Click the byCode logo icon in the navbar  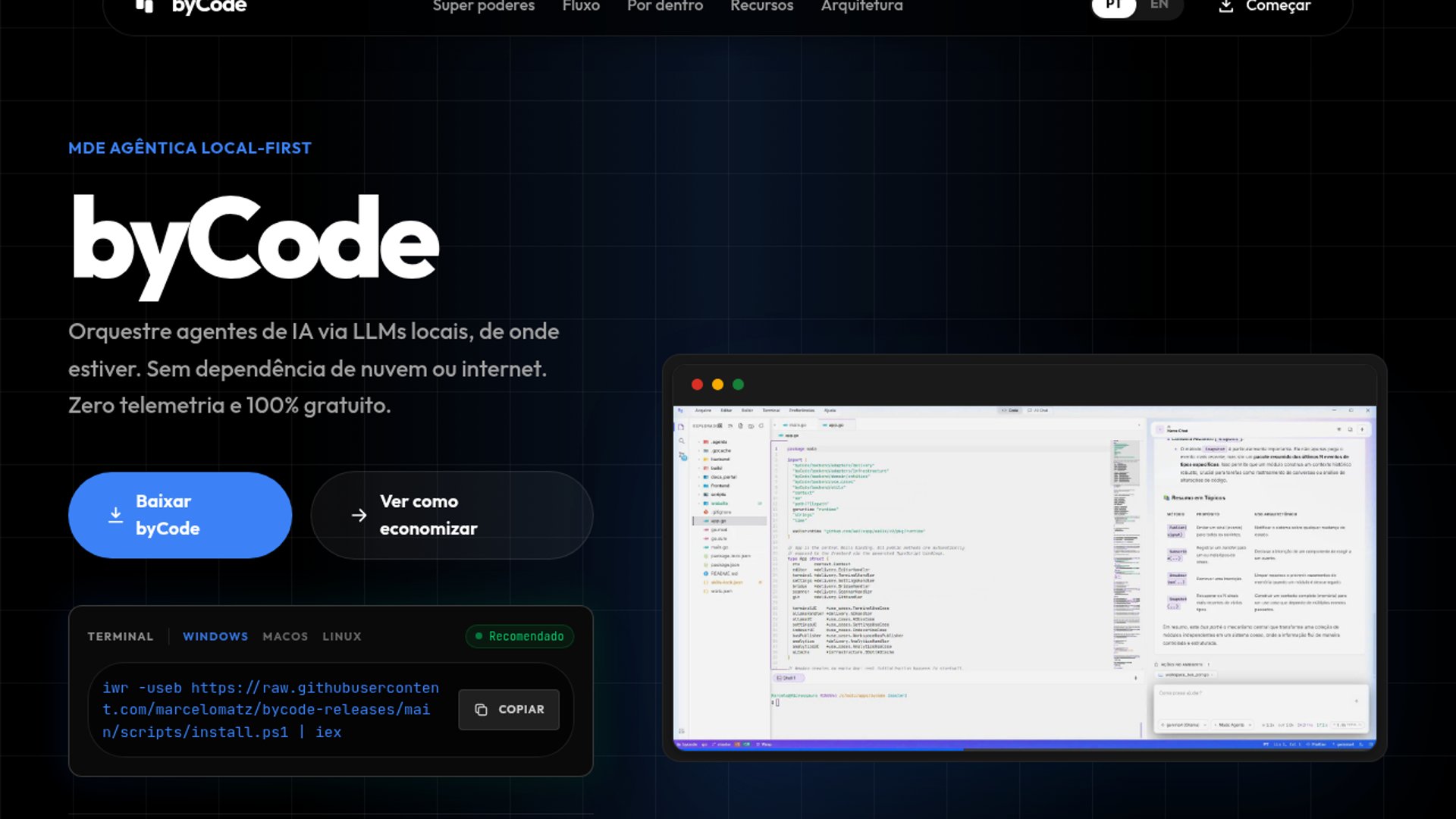[144, 6]
